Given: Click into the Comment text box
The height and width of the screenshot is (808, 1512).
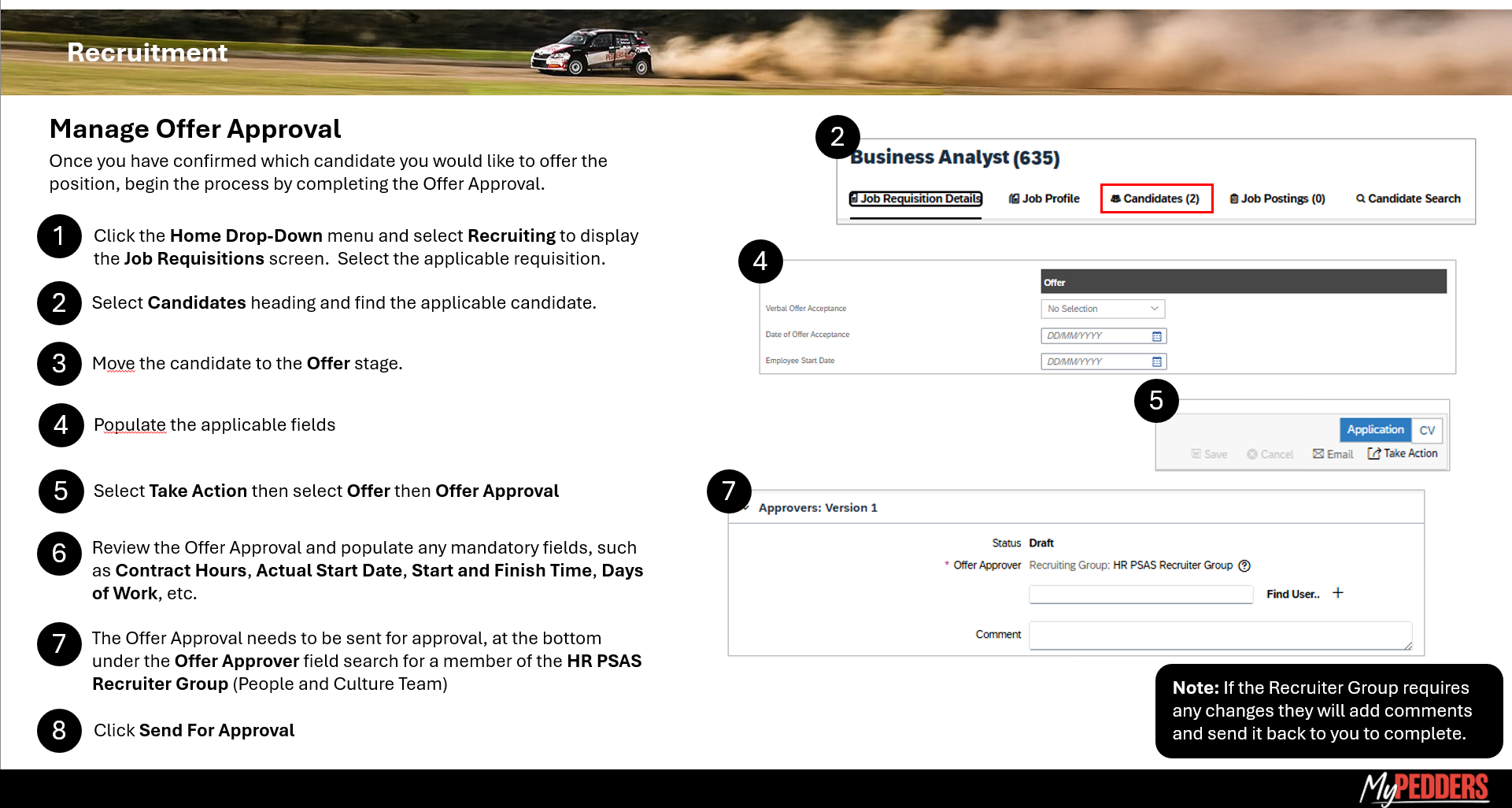Looking at the screenshot, I should pyautogui.click(x=1219, y=635).
